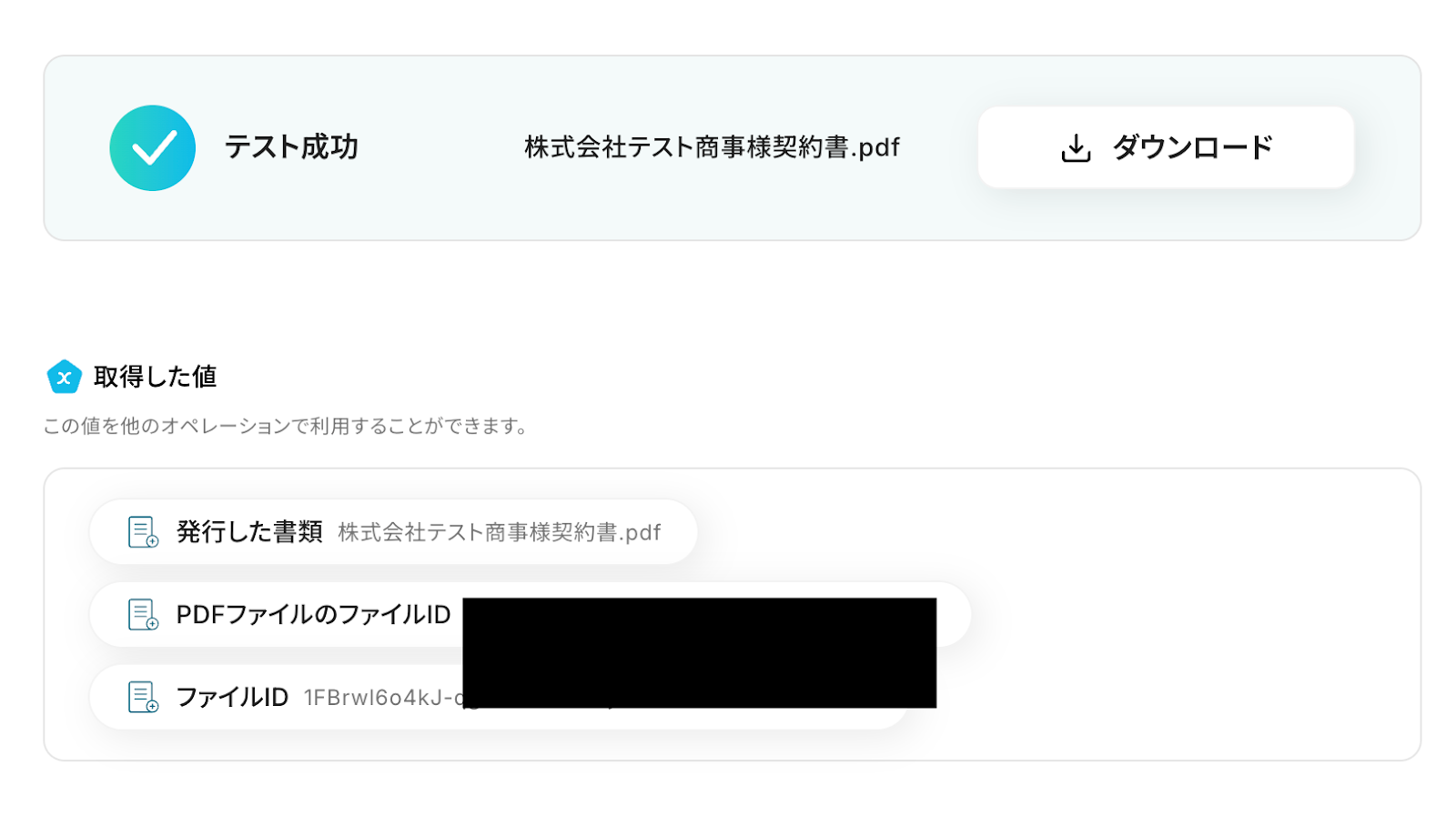
Task: Click the document icon beside 発行した書類
Action: click(143, 532)
